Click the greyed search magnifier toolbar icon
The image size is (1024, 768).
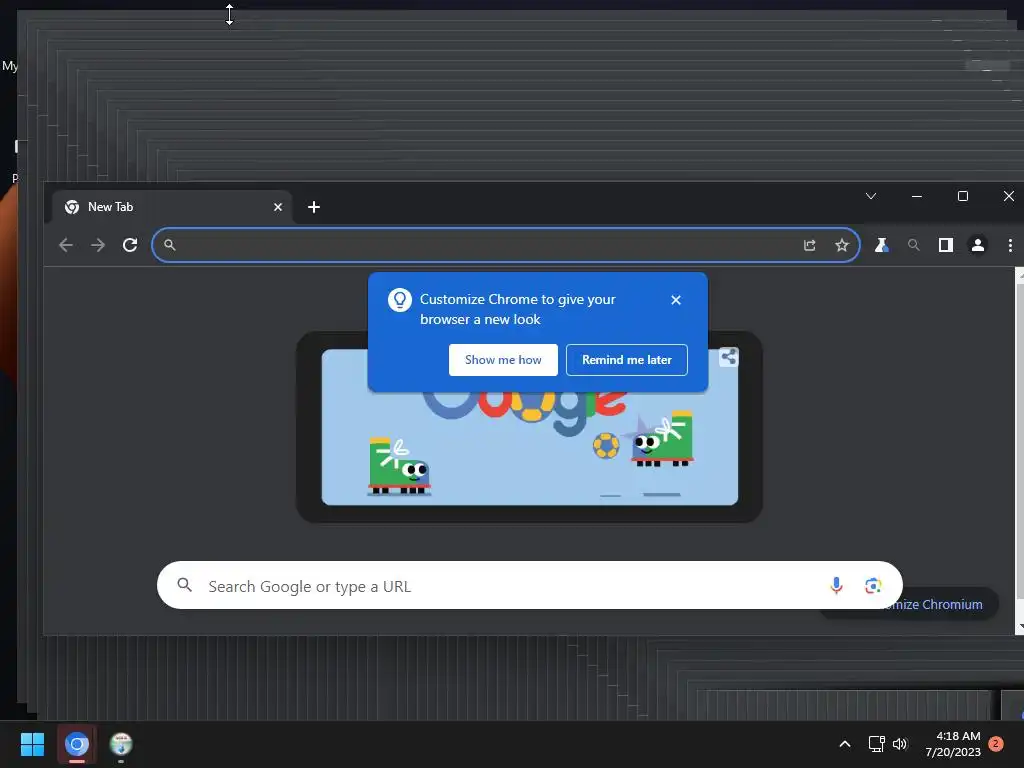914,245
